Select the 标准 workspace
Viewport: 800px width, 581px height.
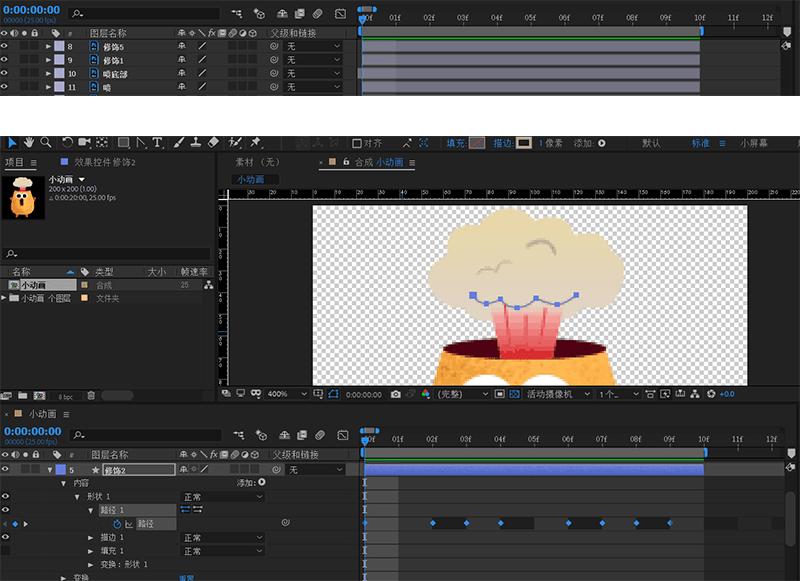tap(701, 143)
